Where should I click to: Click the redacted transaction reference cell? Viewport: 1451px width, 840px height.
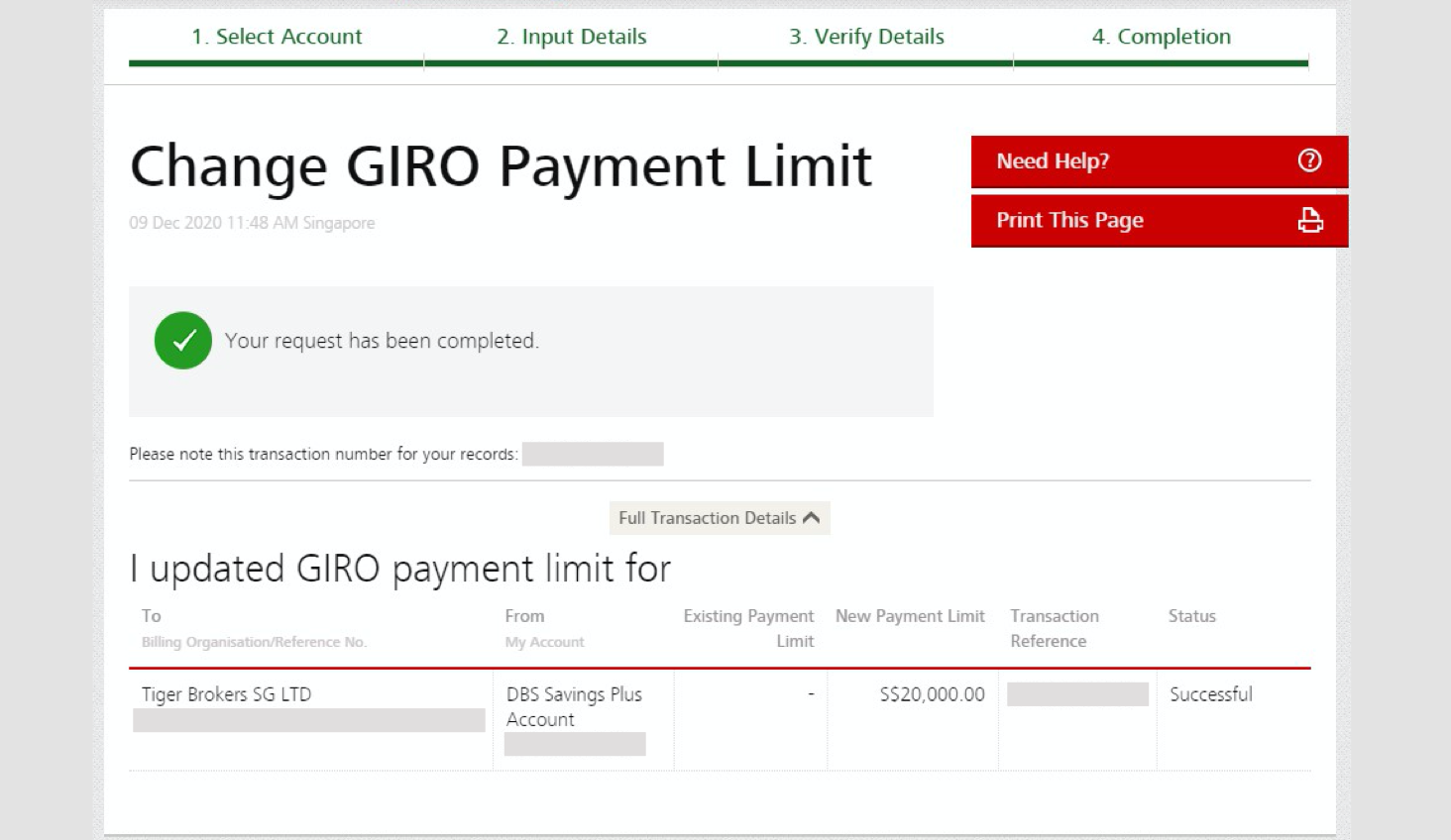coord(1077,693)
